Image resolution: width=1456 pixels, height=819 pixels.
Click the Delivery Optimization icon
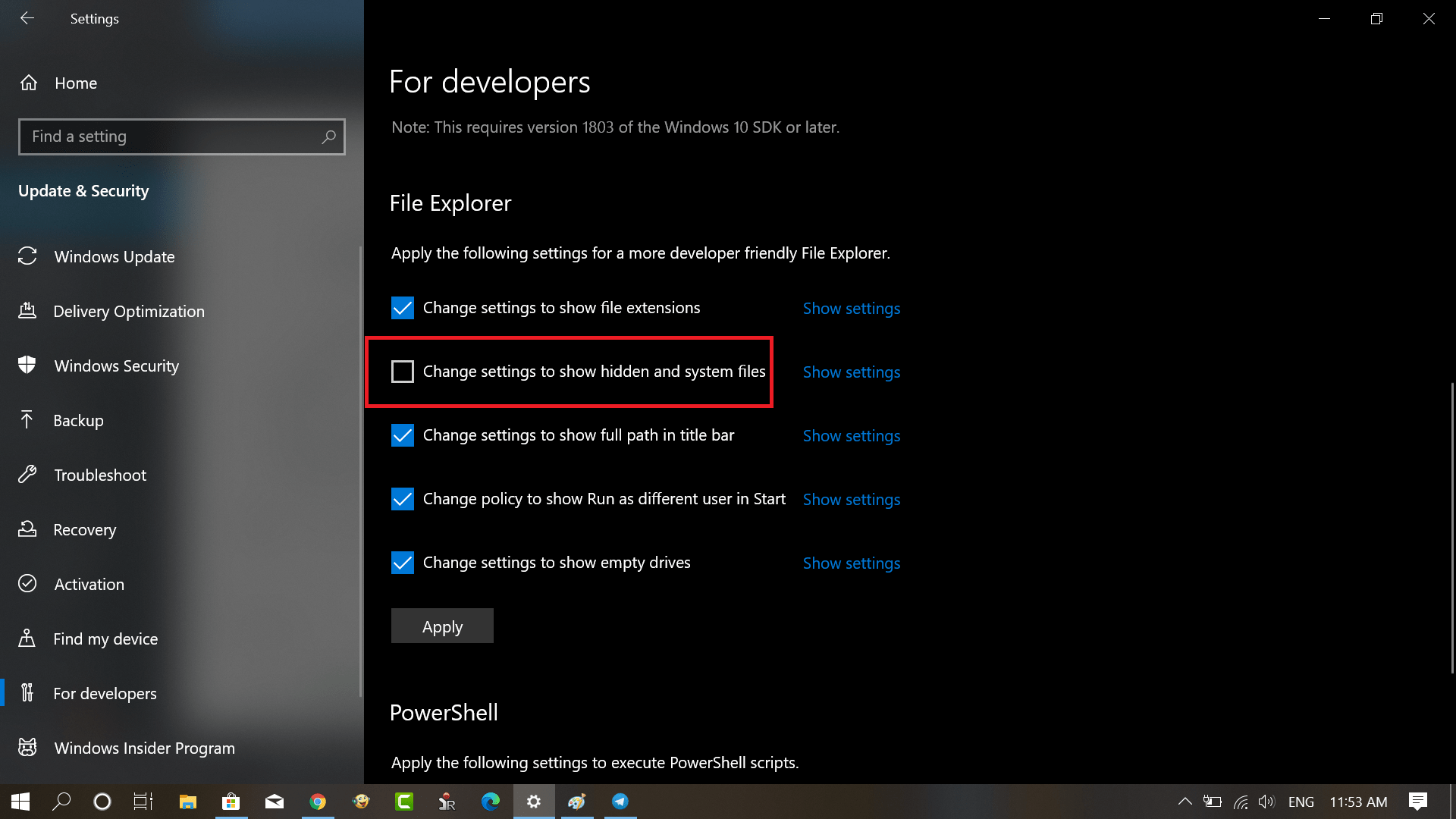(x=27, y=311)
